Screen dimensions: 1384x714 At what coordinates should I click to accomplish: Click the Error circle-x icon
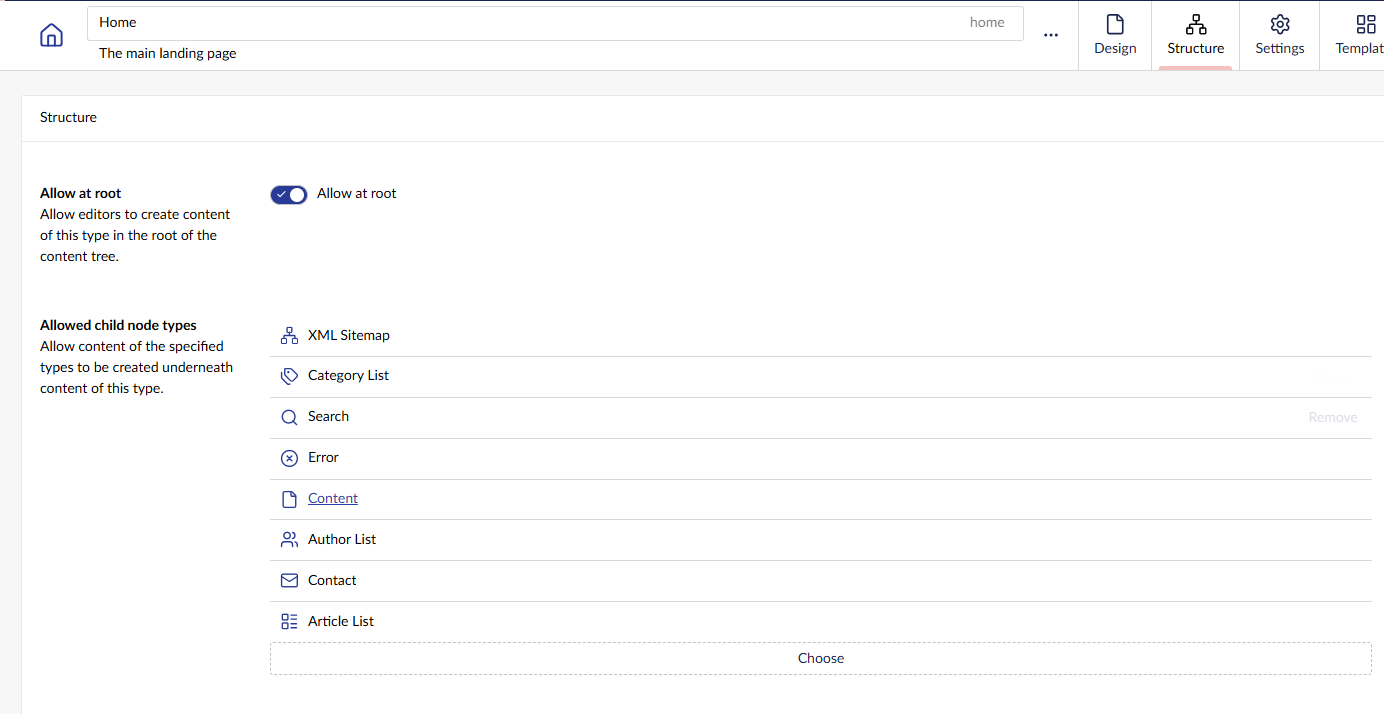[x=289, y=458]
